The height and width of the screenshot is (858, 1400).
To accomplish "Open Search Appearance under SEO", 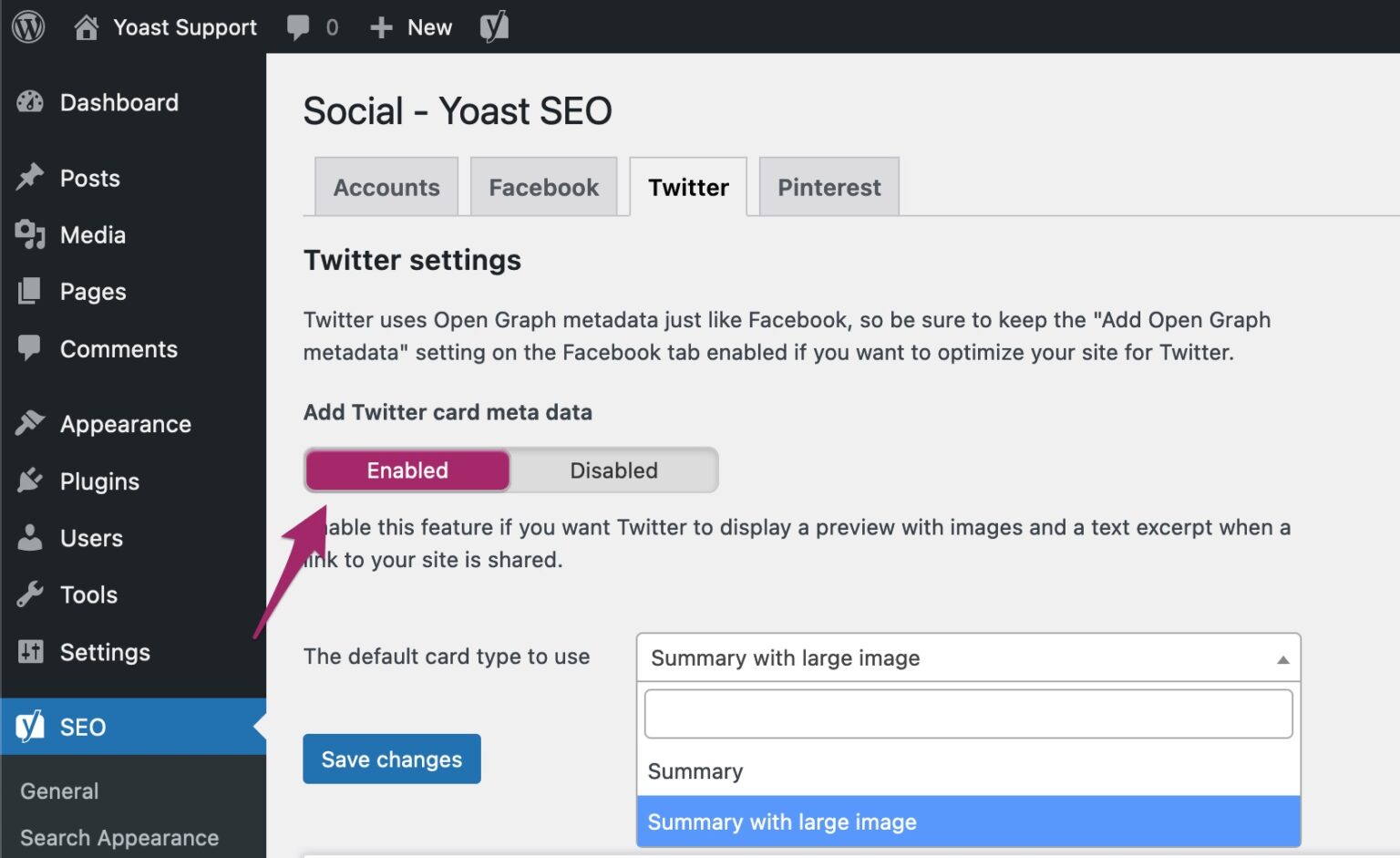I will (120, 836).
